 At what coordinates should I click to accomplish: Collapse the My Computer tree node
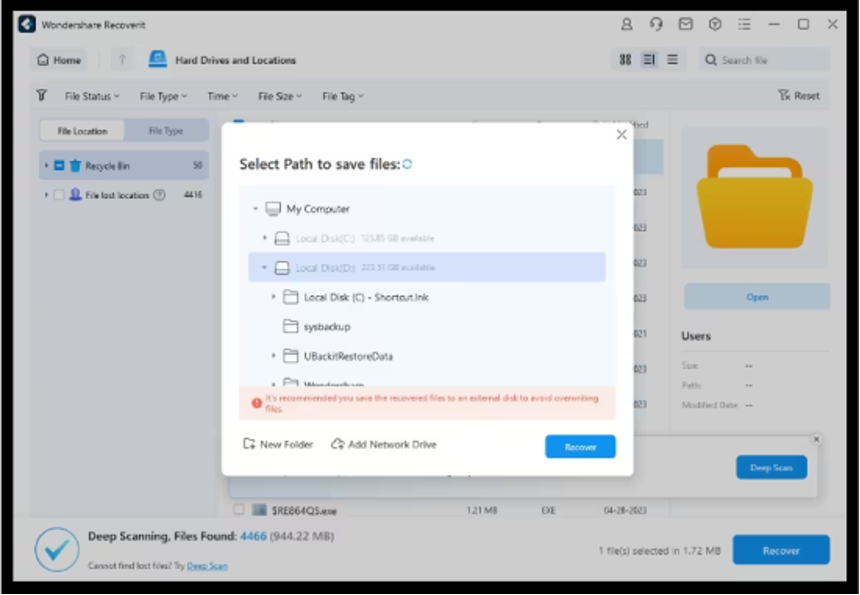tap(255, 209)
